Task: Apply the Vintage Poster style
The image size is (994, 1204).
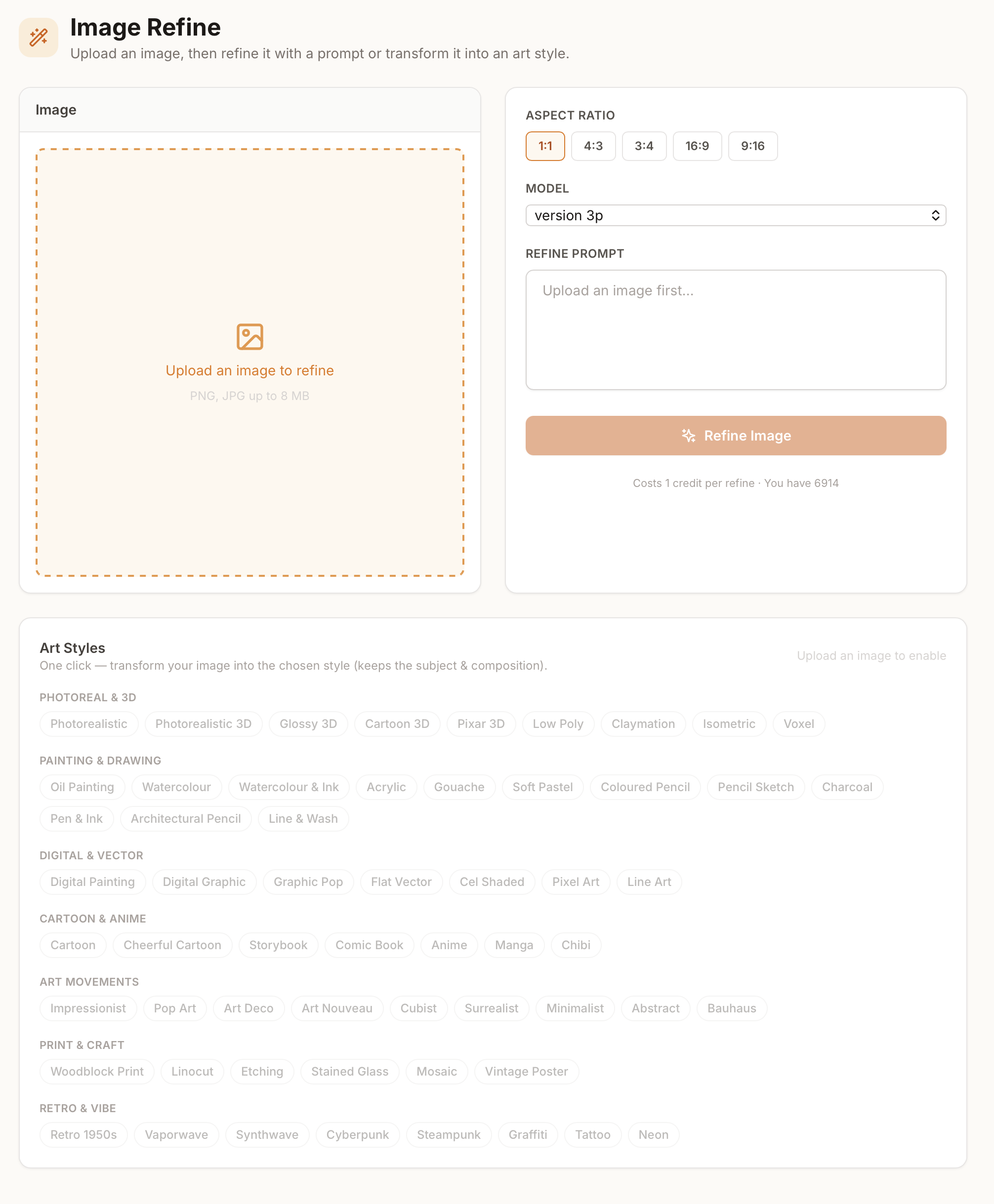Action: (526, 1071)
